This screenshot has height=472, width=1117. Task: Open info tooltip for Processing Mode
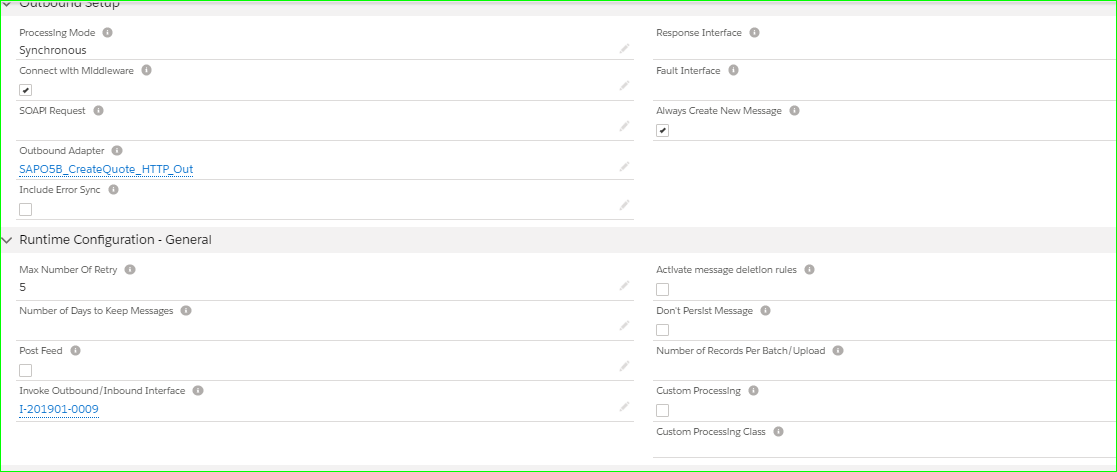point(108,33)
